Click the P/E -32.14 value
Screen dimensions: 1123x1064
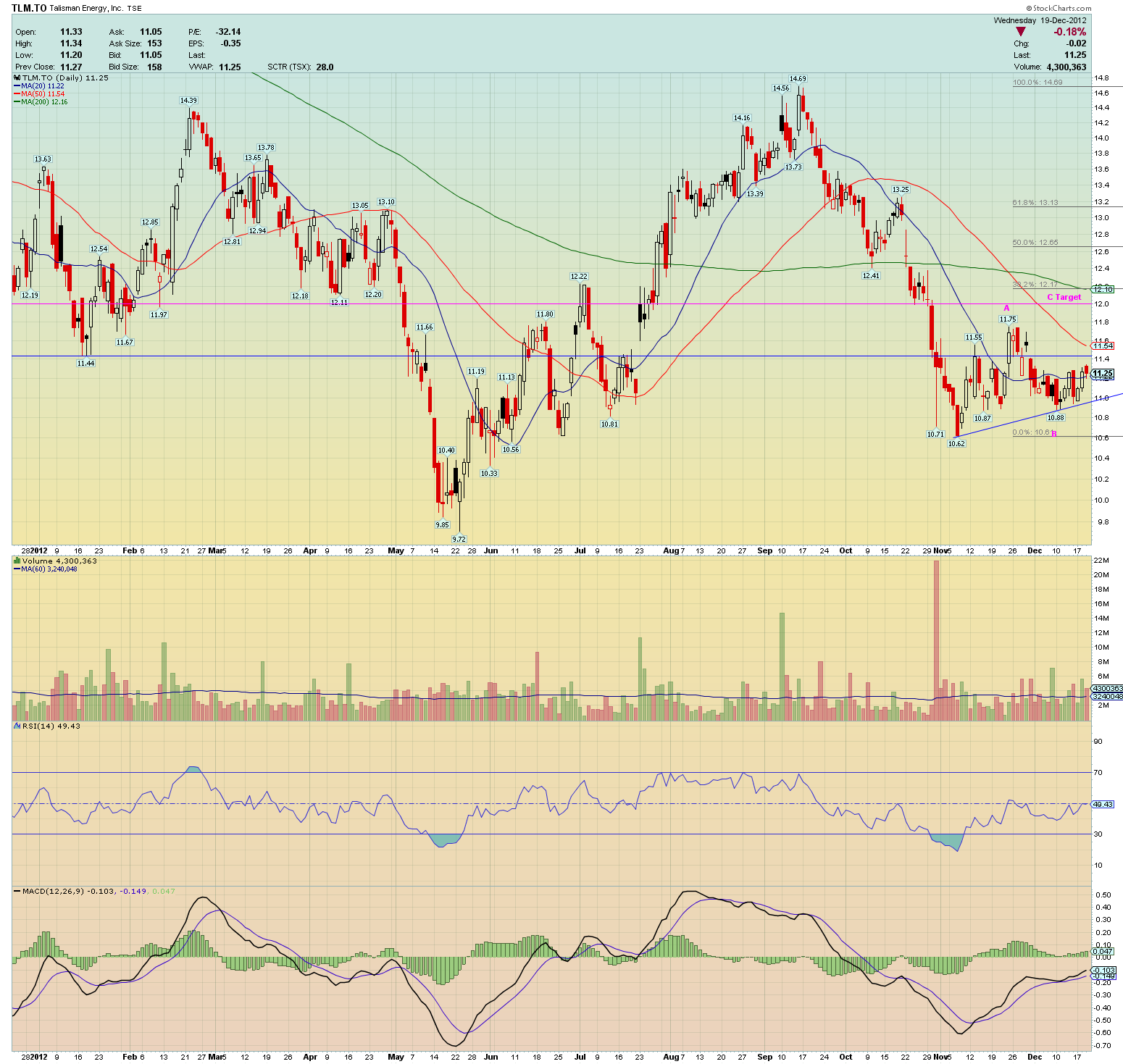click(x=228, y=32)
